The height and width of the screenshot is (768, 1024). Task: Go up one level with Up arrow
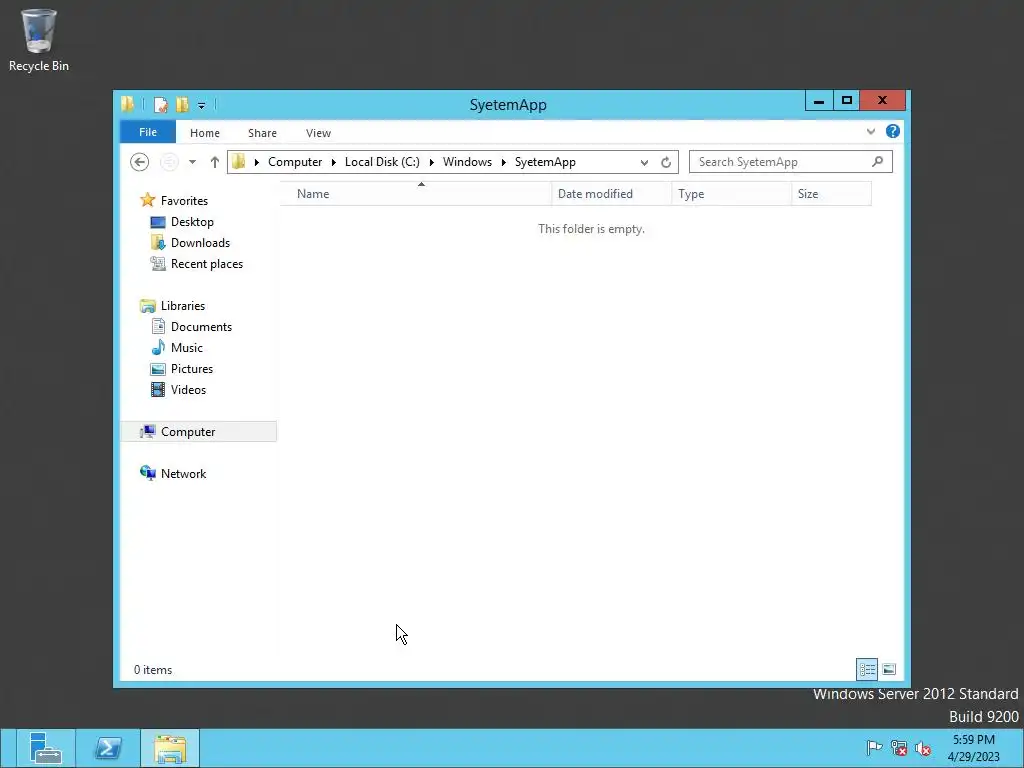coord(214,162)
